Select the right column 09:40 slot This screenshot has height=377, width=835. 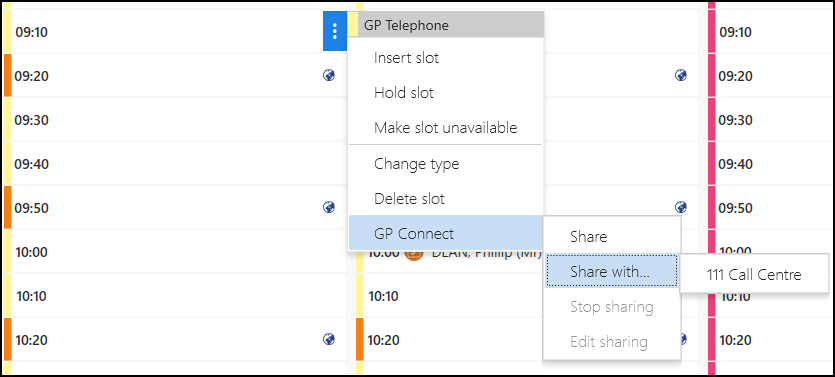[772, 163]
